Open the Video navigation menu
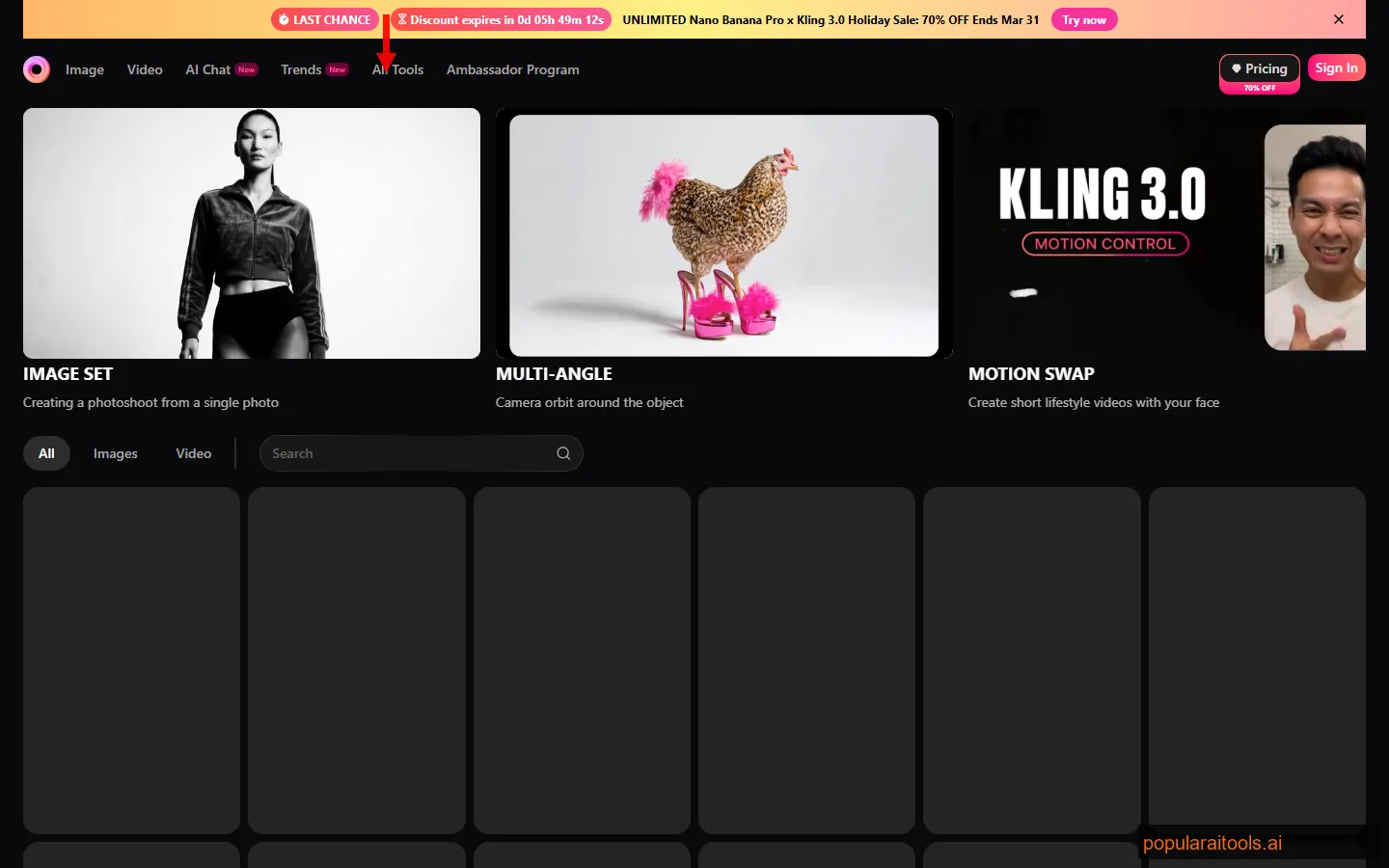This screenshot has height=868, width=1389. pos(145,69)
